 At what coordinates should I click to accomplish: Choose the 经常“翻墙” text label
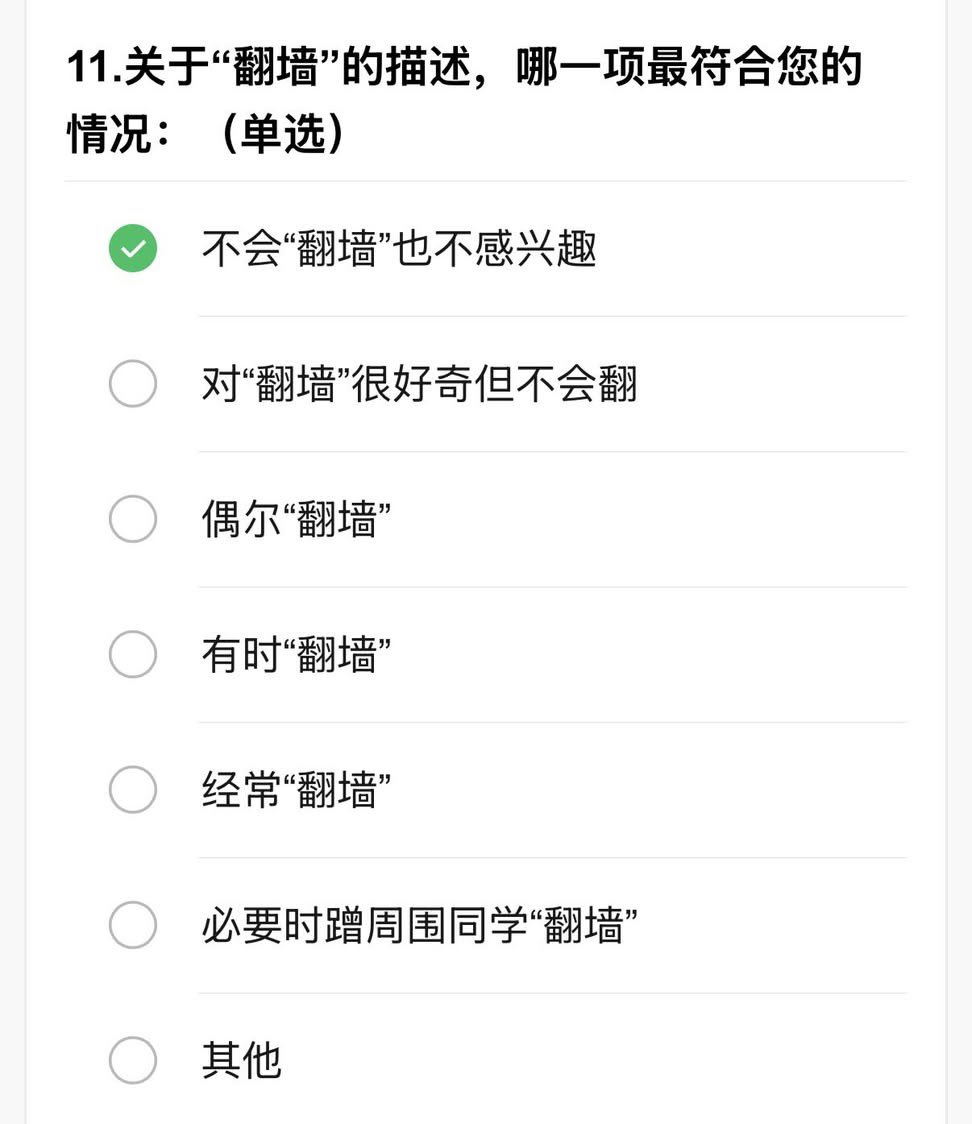296,790
